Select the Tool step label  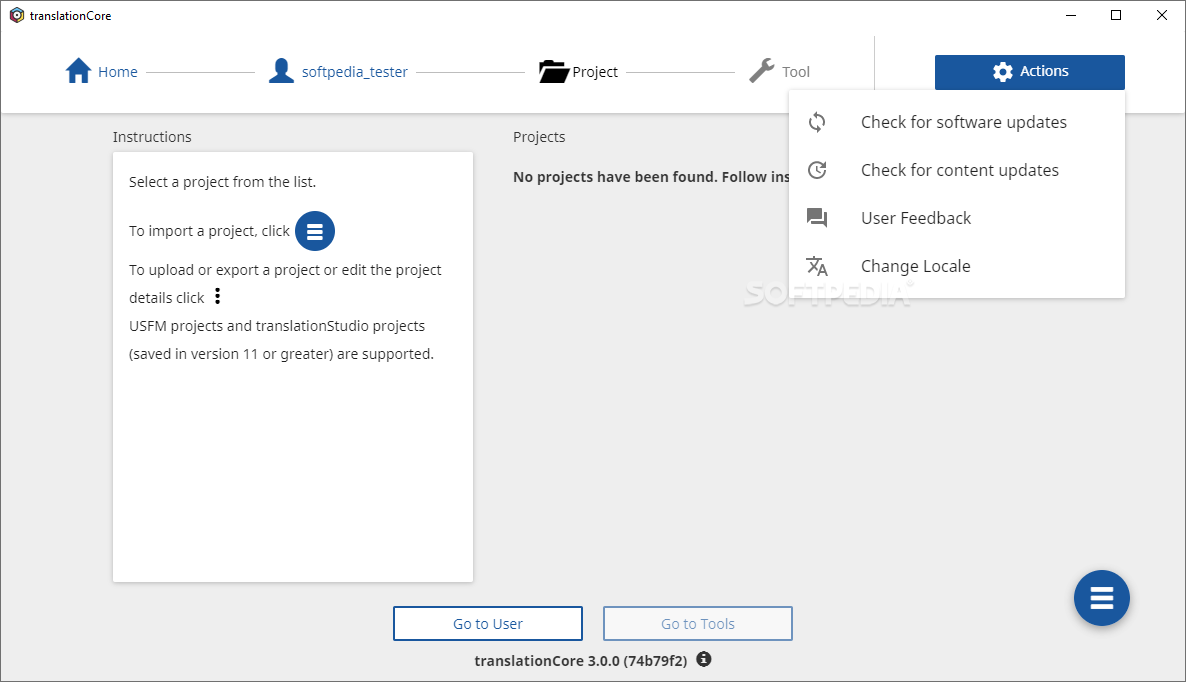pyautogui.click(x=796, y=72)
